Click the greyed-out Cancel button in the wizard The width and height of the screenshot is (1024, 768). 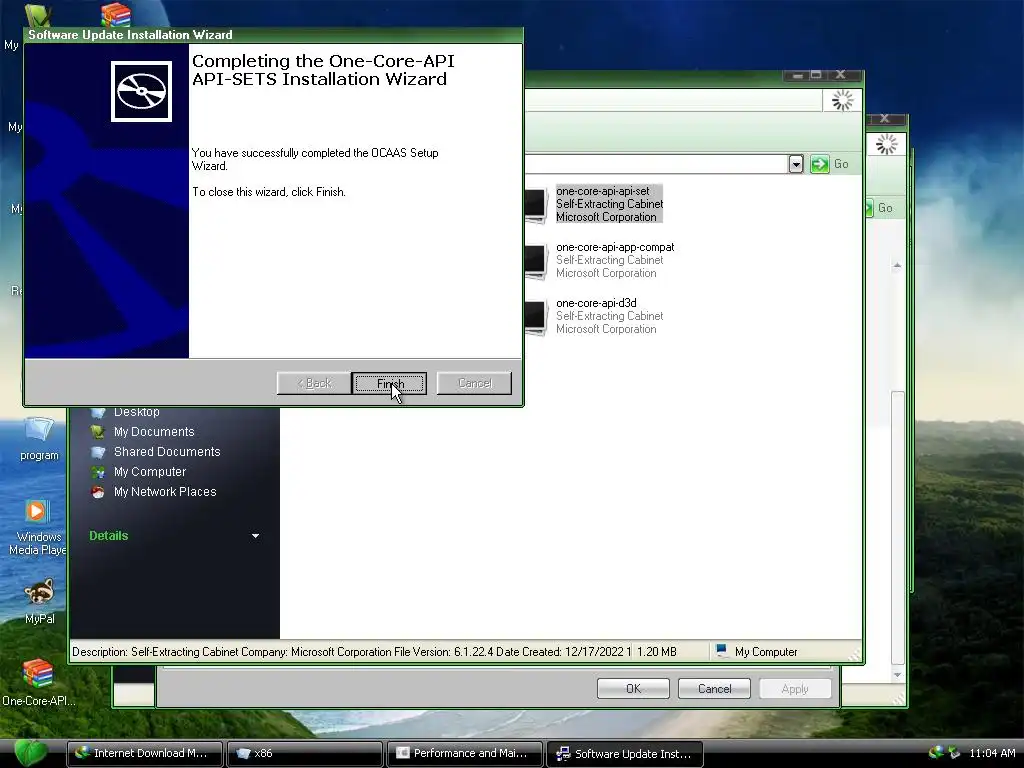[474, 383]
